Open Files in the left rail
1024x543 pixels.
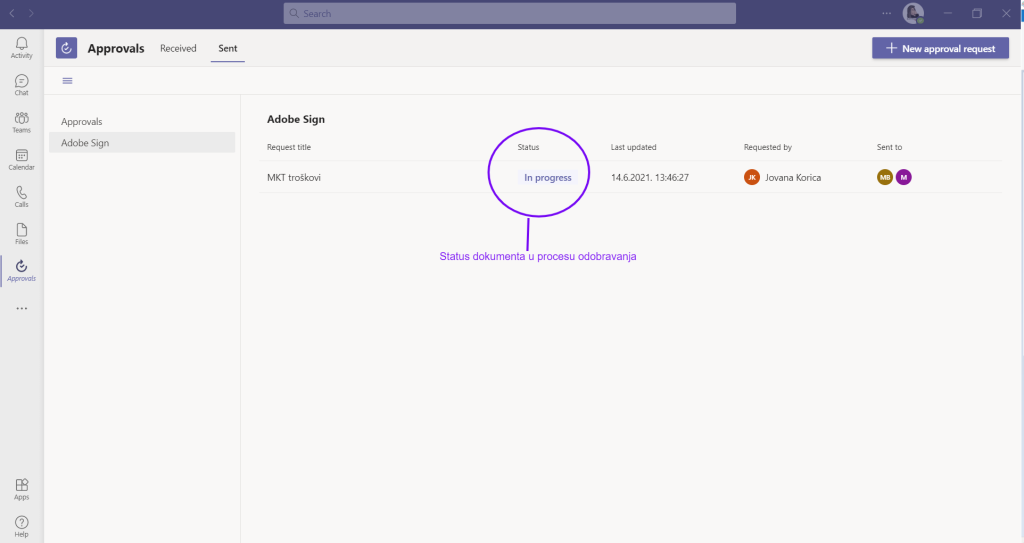(x=21, y=233)
